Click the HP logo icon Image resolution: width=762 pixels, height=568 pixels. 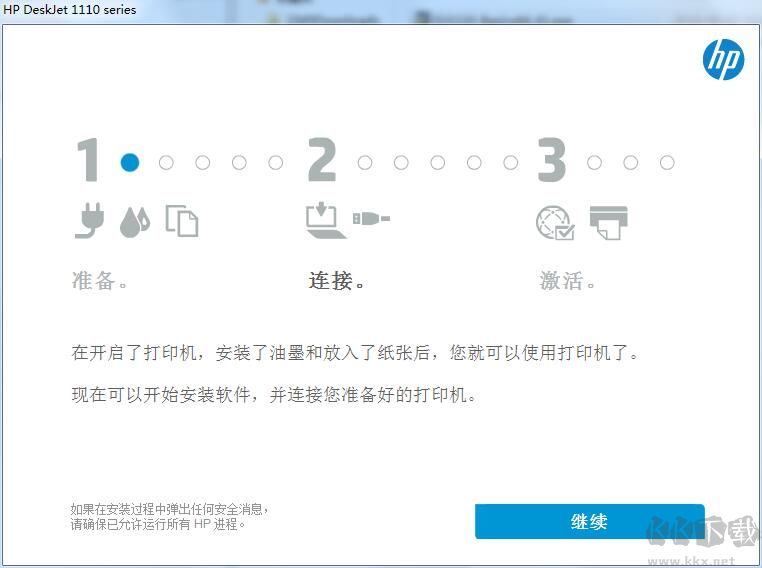click(723, 60)
